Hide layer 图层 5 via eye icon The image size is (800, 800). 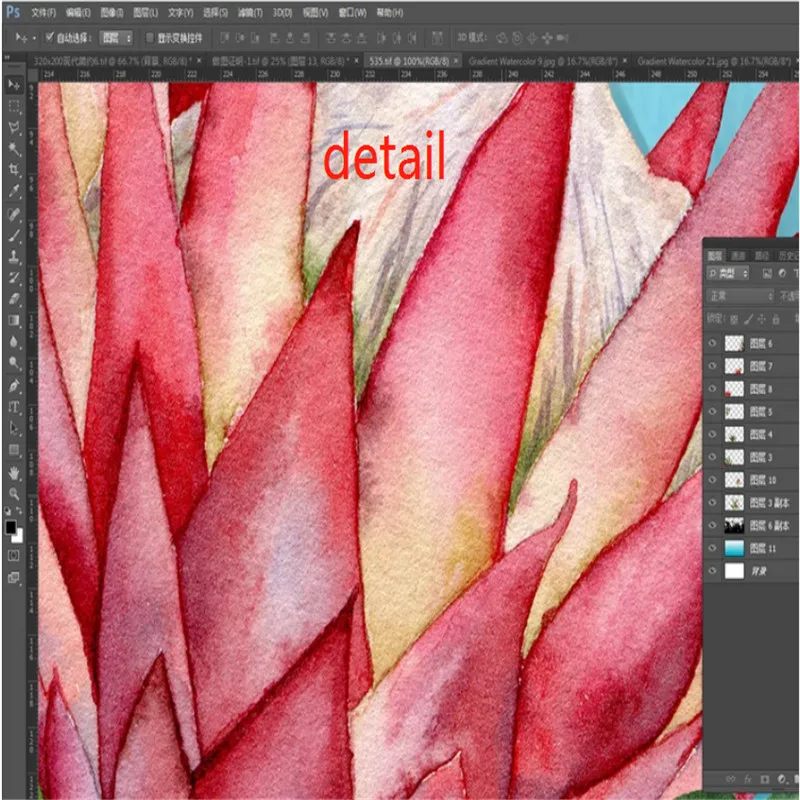point(713,411)
